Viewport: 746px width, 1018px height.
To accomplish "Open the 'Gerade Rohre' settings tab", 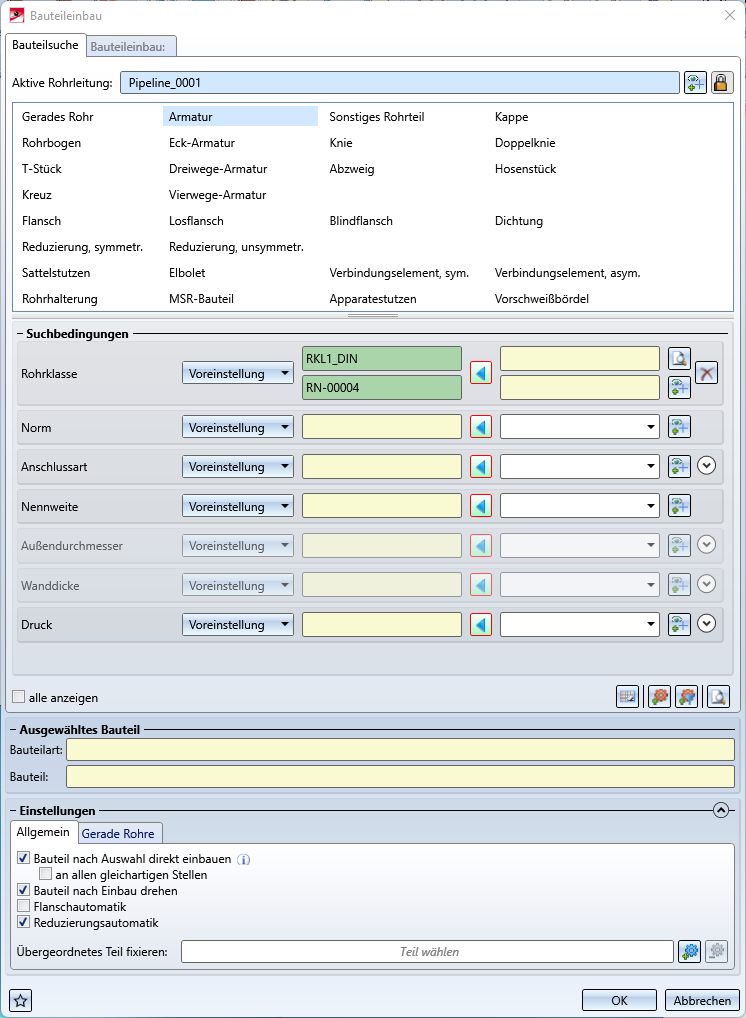I will tap(119, 833).
